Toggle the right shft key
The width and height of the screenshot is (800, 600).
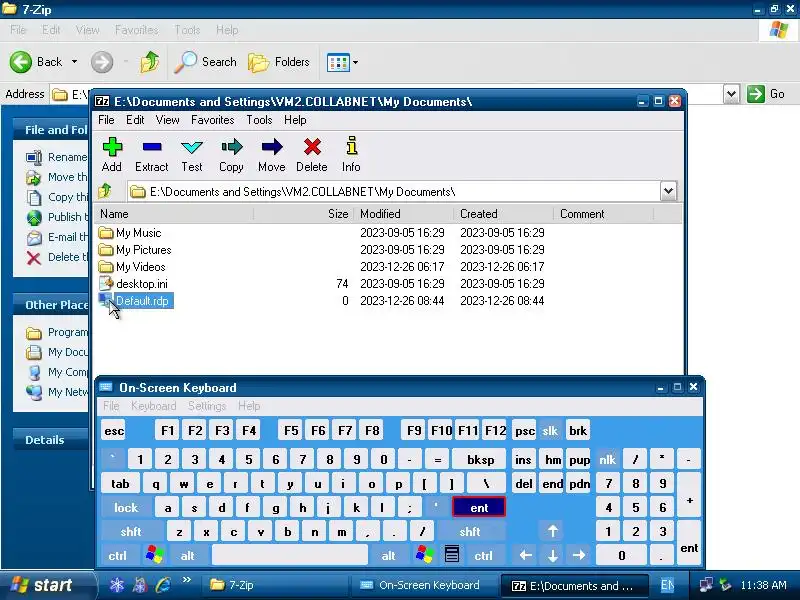470,531
